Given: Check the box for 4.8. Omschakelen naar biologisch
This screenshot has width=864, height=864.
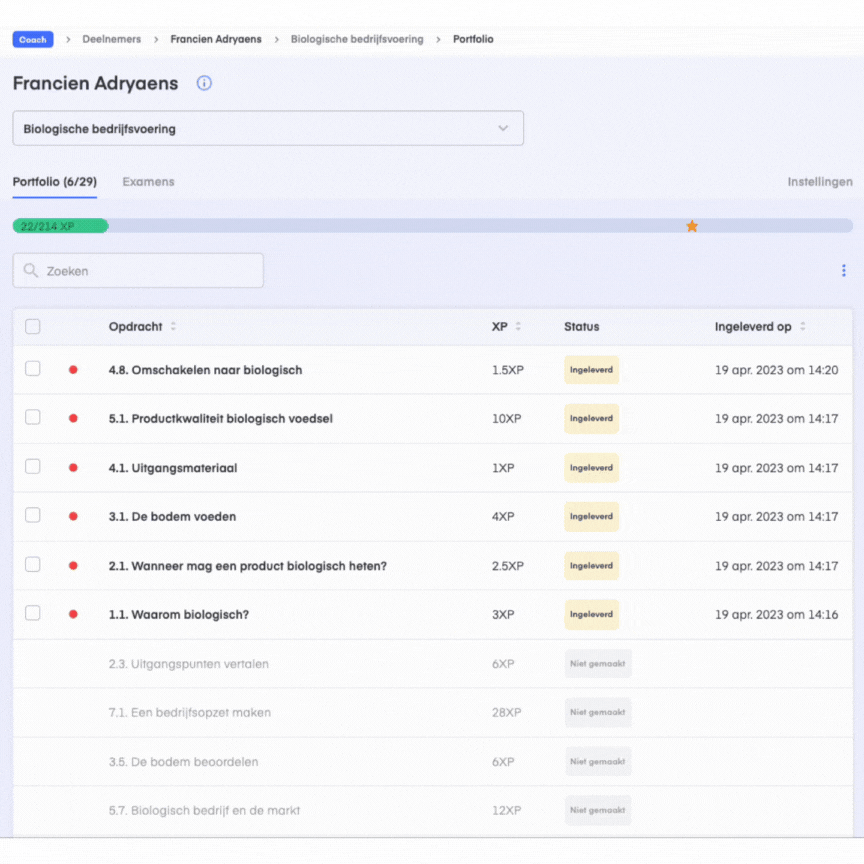Looking at the screenshot, I should (33, 369).
